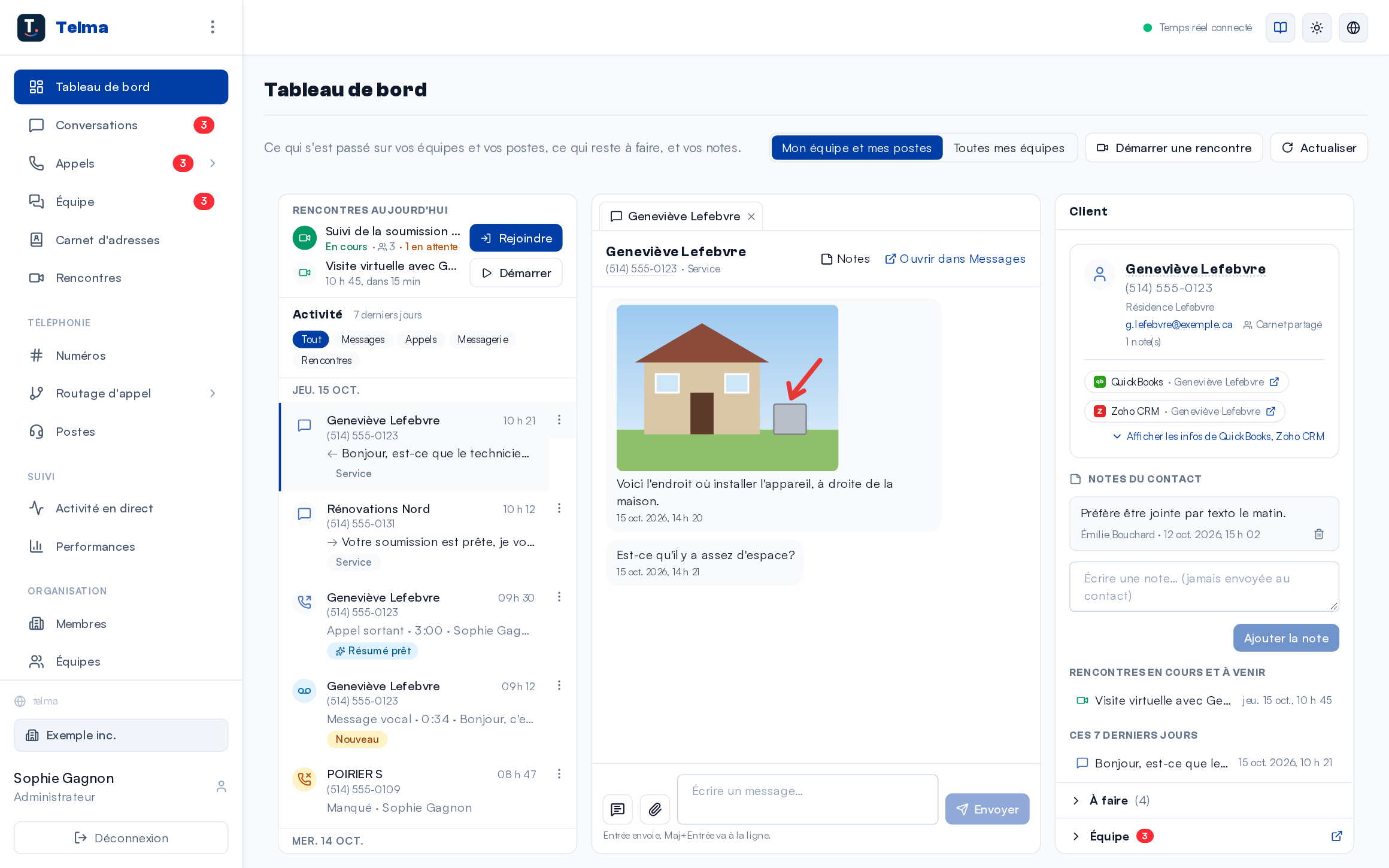Open message templates icon beside attachment
1389x868 pixels.
tap(617, 809)
